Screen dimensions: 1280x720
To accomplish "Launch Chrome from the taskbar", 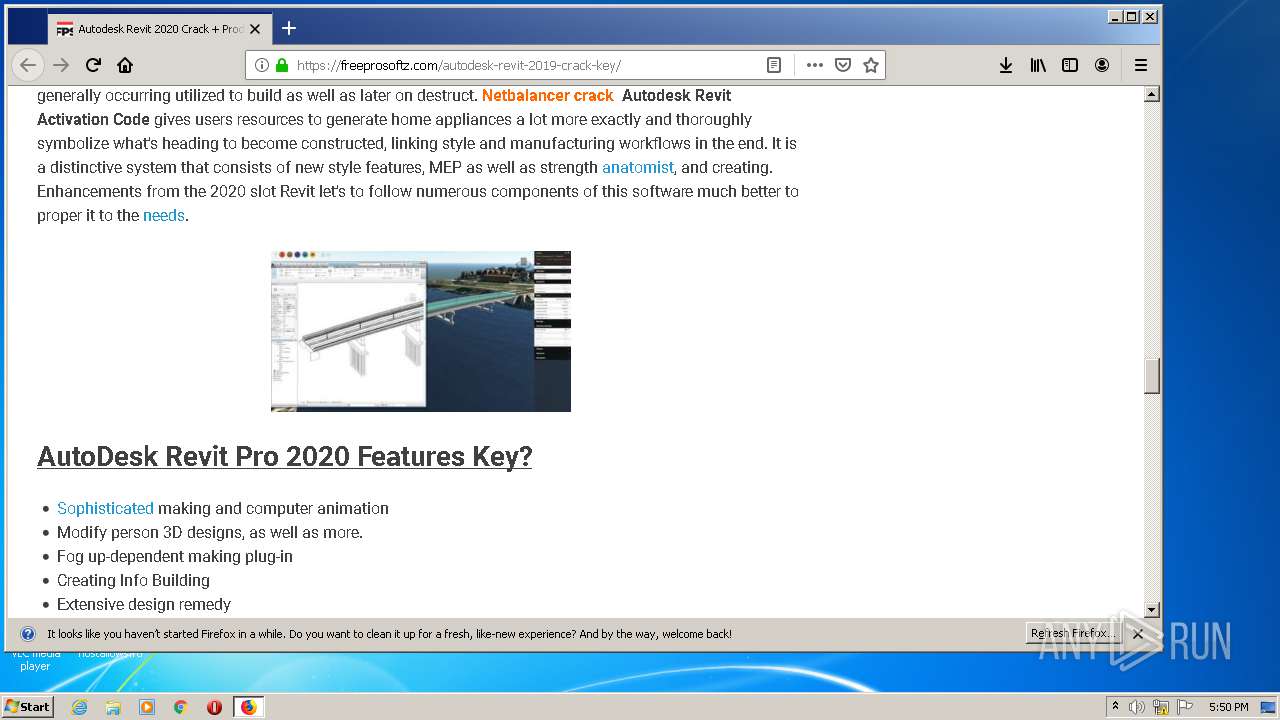I will [180, 707].
